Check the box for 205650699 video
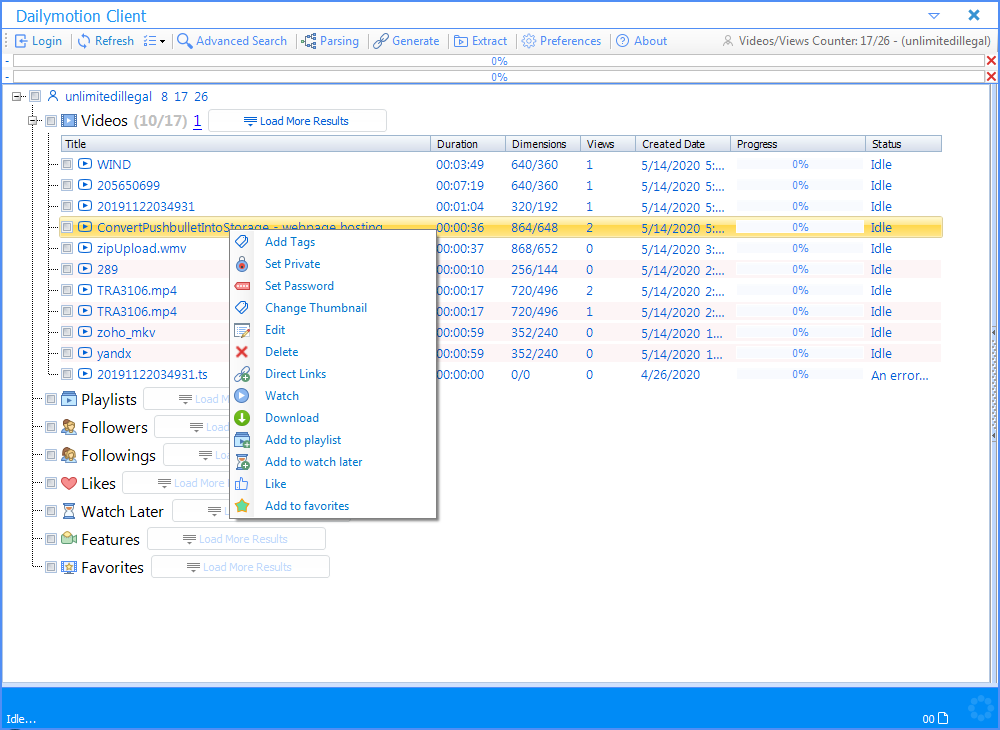Image resolution: width=1000 pixels, height=730 pixels. click(67, 185)
